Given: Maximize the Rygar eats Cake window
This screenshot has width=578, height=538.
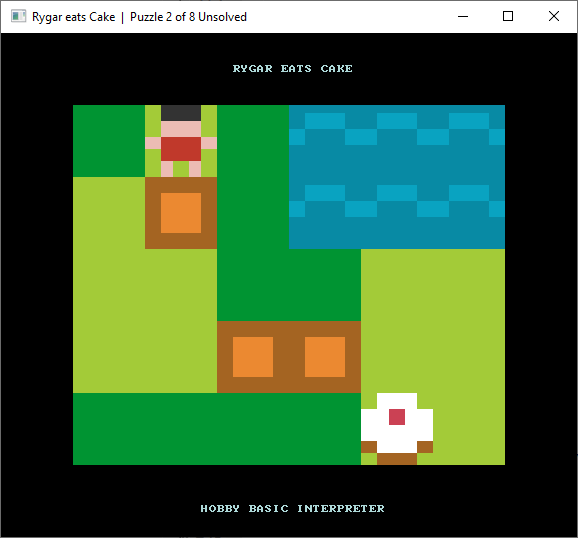Looking at the screenshot, I should pos(508,17).
